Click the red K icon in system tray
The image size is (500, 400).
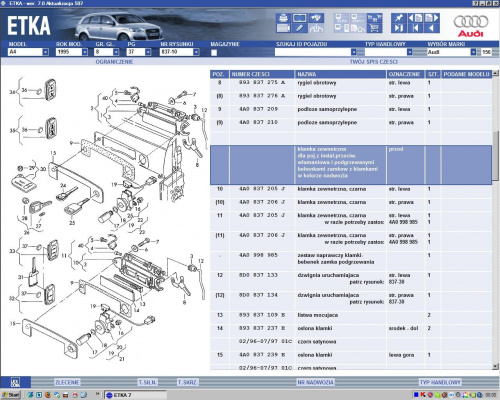(x=423, y=395)
